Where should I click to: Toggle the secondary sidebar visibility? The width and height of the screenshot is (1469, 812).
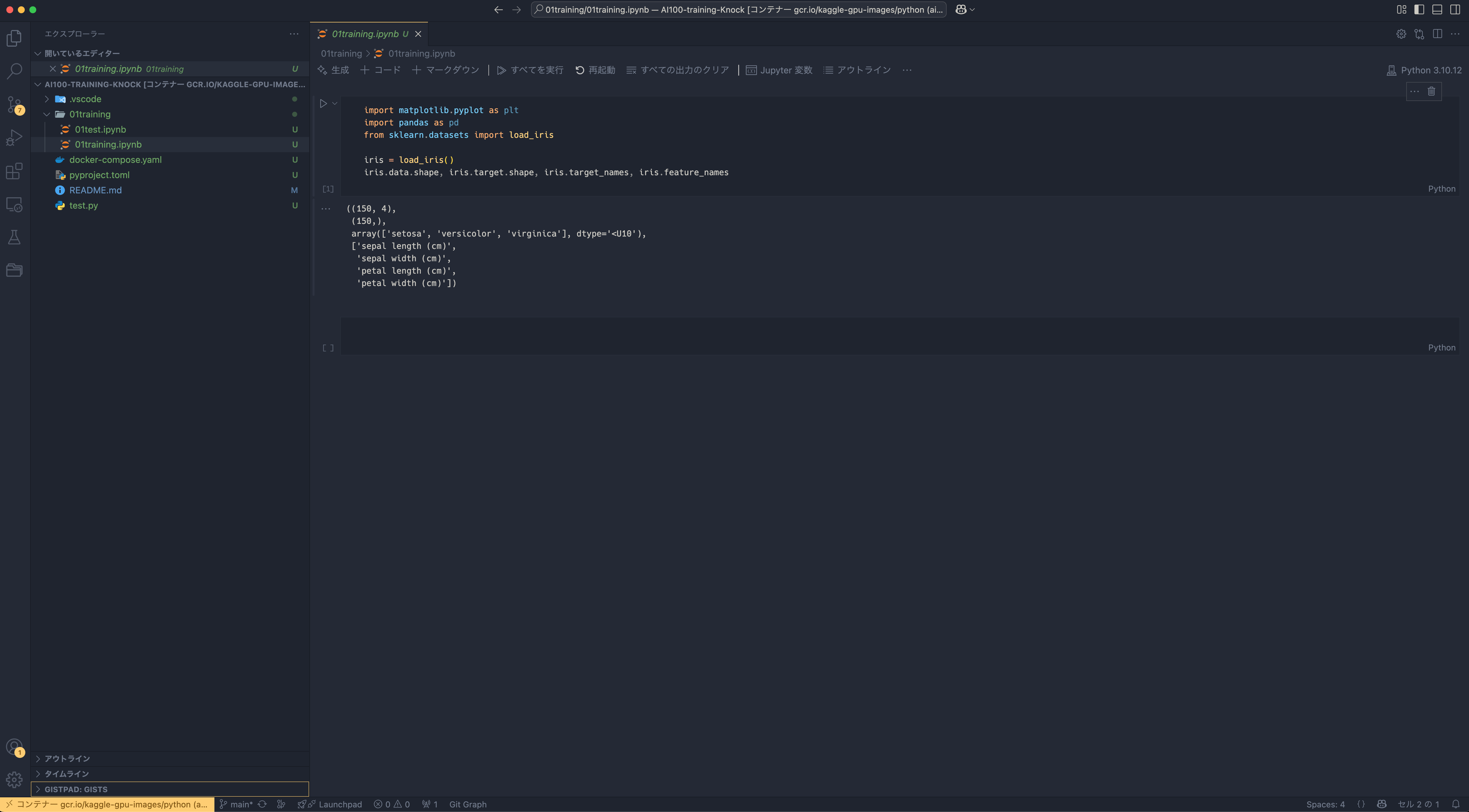click(x=1455, y=10)
